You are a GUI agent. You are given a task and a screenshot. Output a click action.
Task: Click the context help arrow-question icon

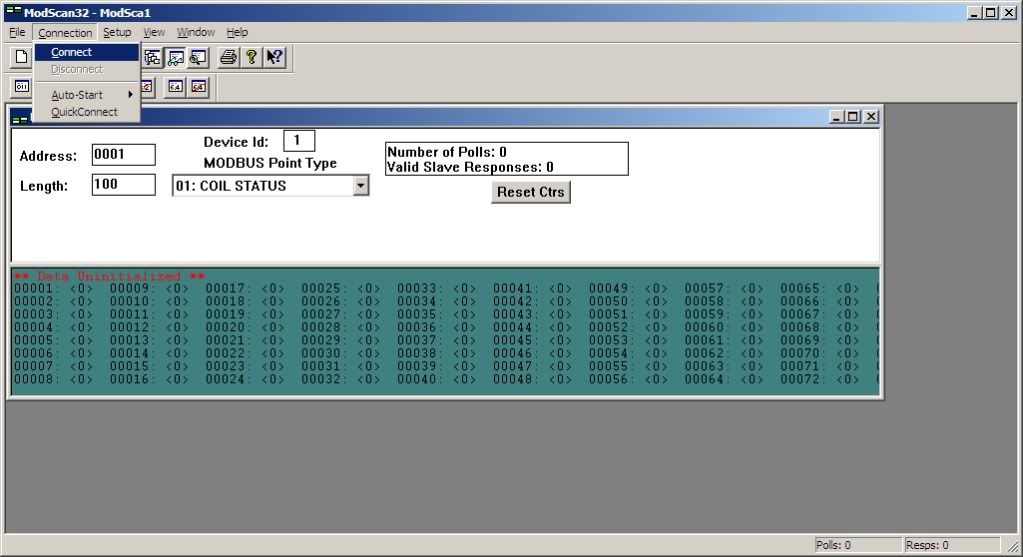tap(275, 57)
